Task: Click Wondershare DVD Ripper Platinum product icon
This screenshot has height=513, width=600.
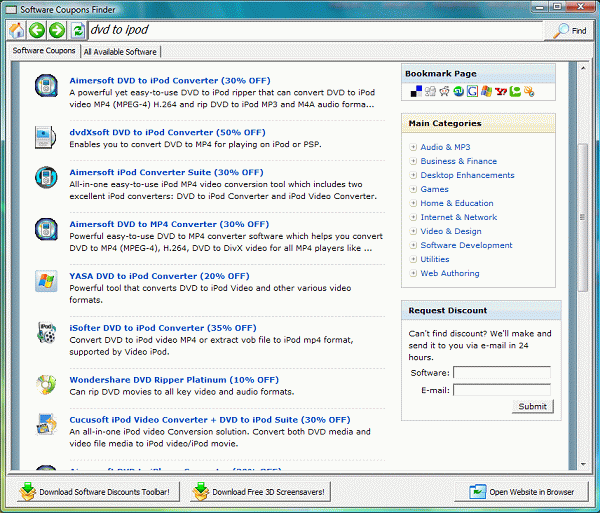Action: pyautogui.click(x=46, y=384)
